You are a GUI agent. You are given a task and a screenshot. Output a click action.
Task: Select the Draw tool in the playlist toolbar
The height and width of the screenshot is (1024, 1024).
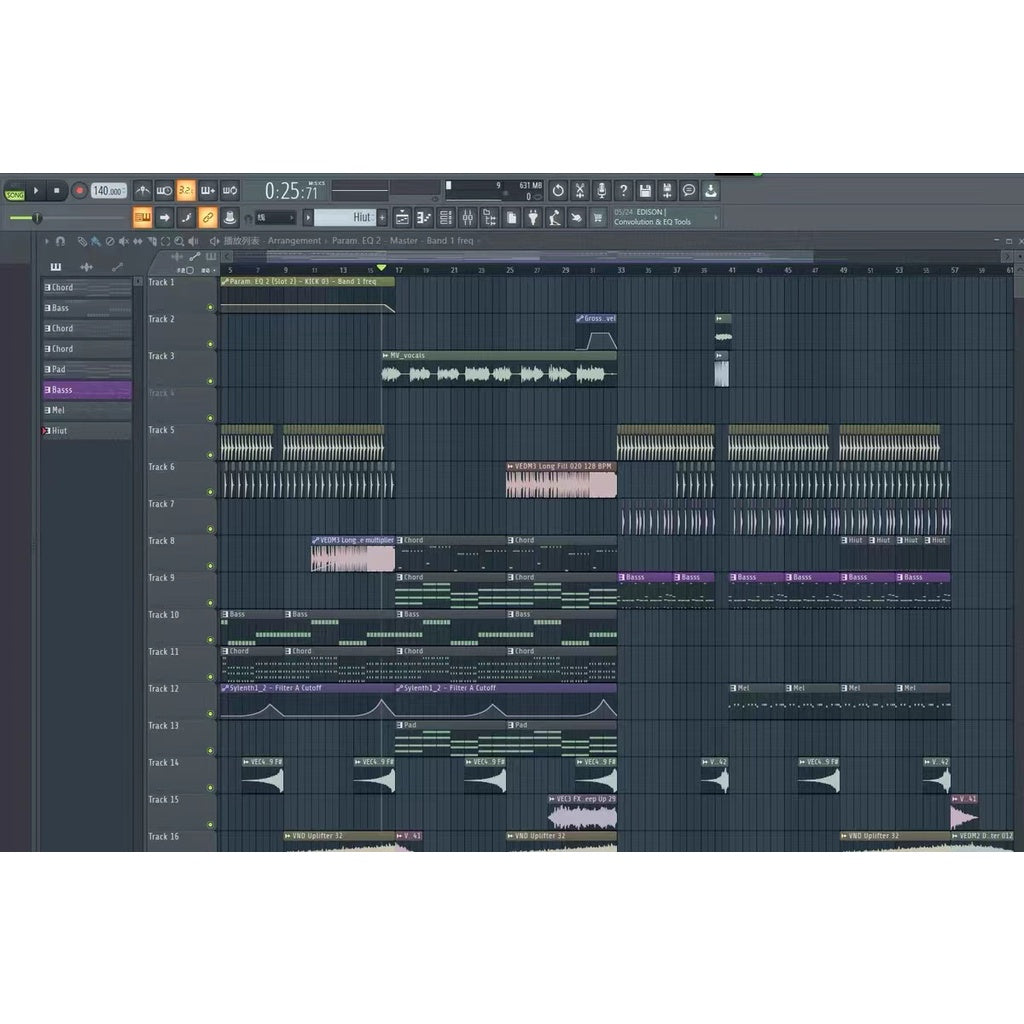click(x=83, y=240)
